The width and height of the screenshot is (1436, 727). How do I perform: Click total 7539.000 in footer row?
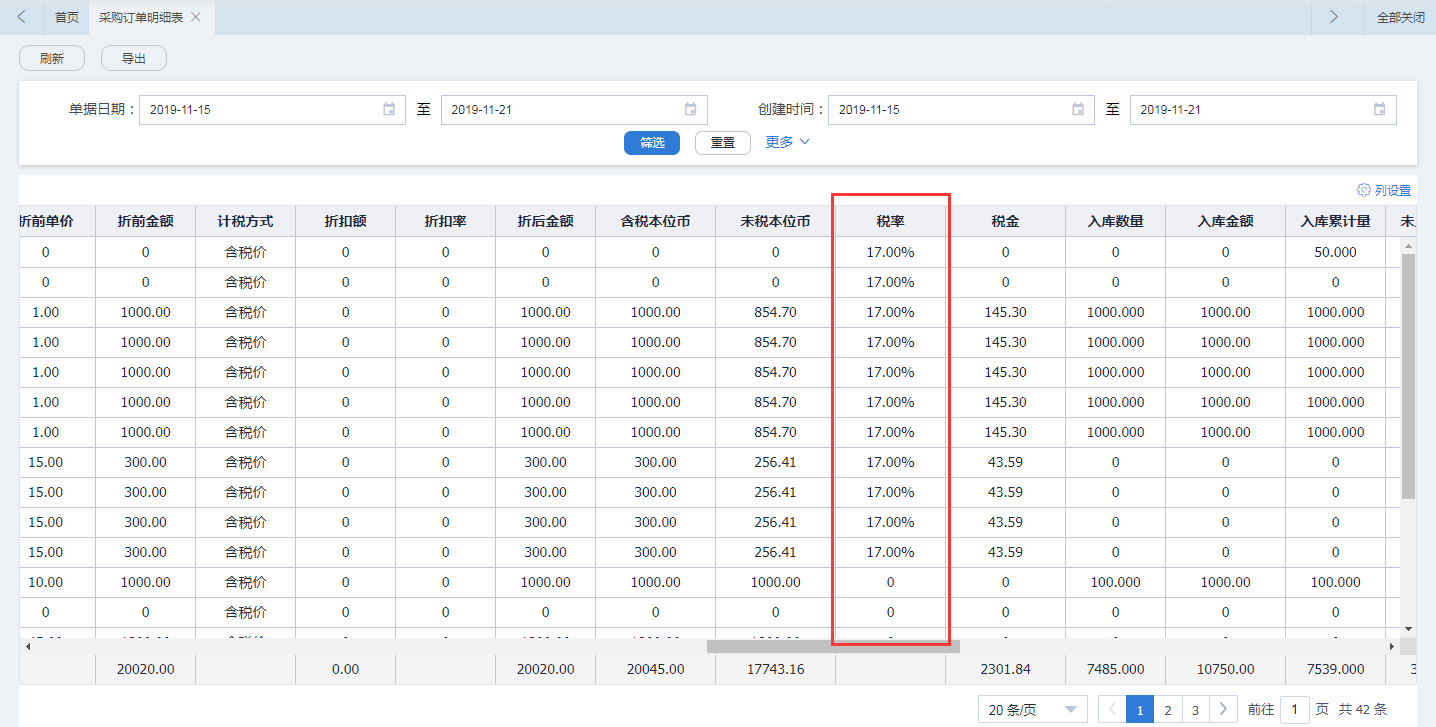1336,669
